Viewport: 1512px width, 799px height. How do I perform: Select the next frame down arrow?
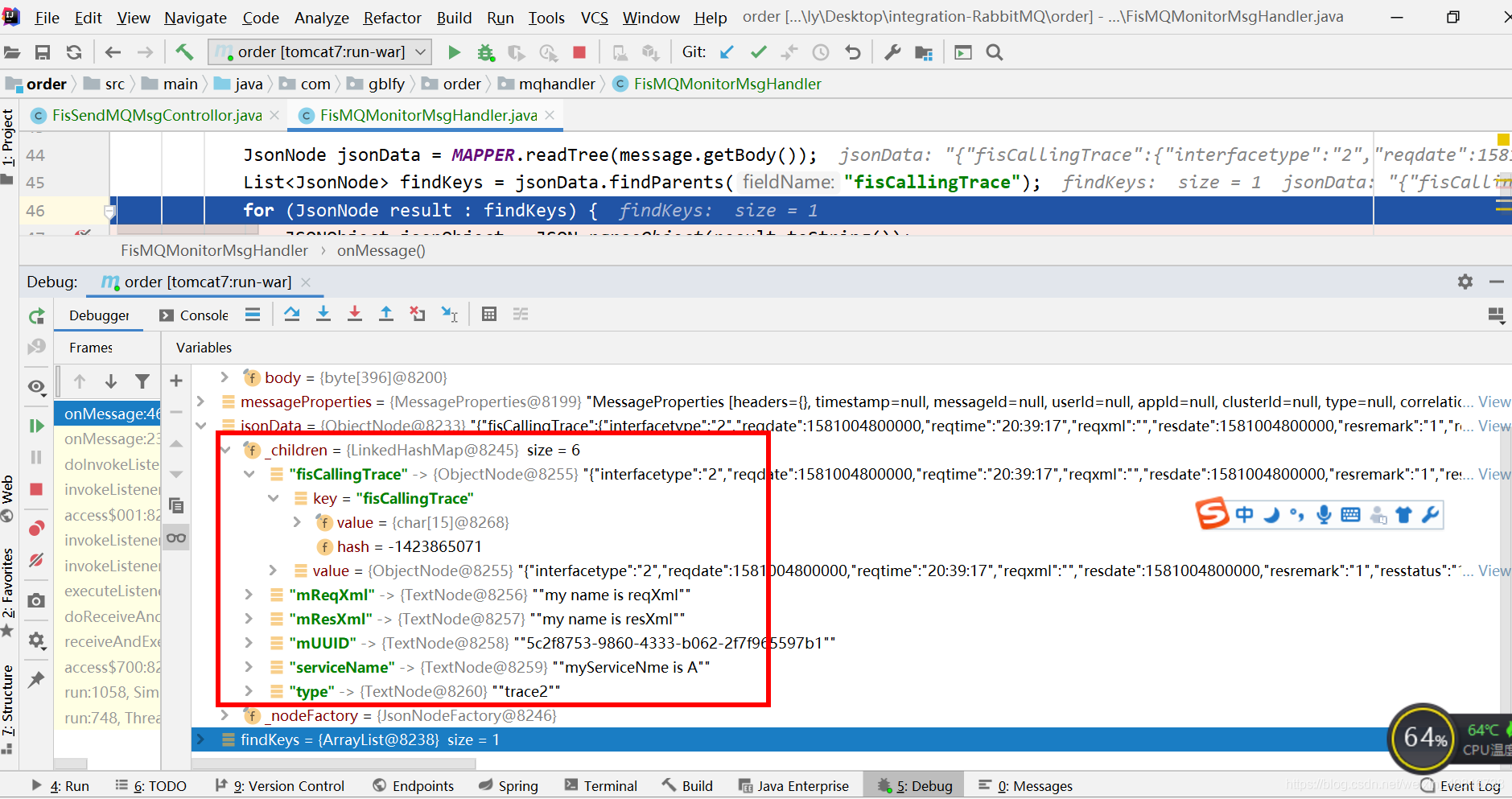point(111,381)
